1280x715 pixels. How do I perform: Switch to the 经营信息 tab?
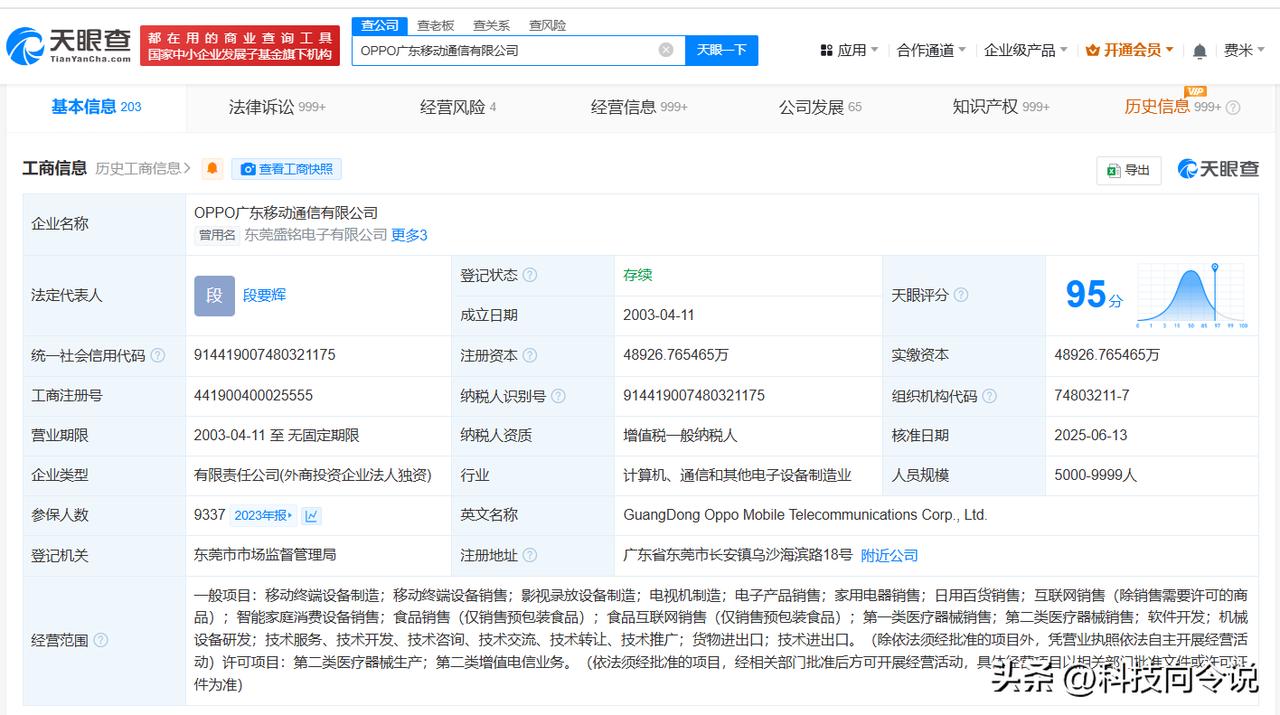(639, 107)
